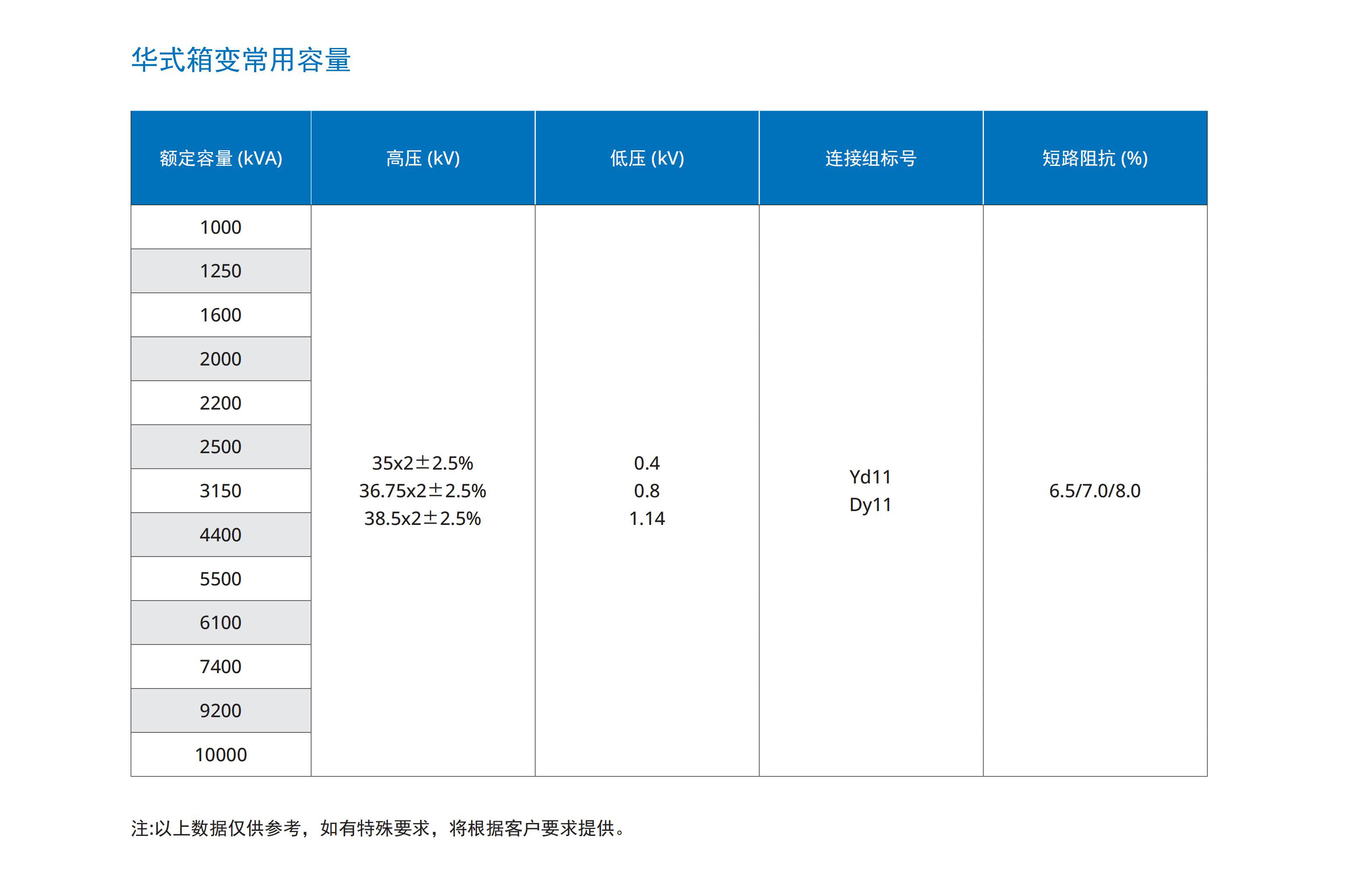Click the Dy11 connection group label
Screen dimensions: 1372x877
point(871,505)
